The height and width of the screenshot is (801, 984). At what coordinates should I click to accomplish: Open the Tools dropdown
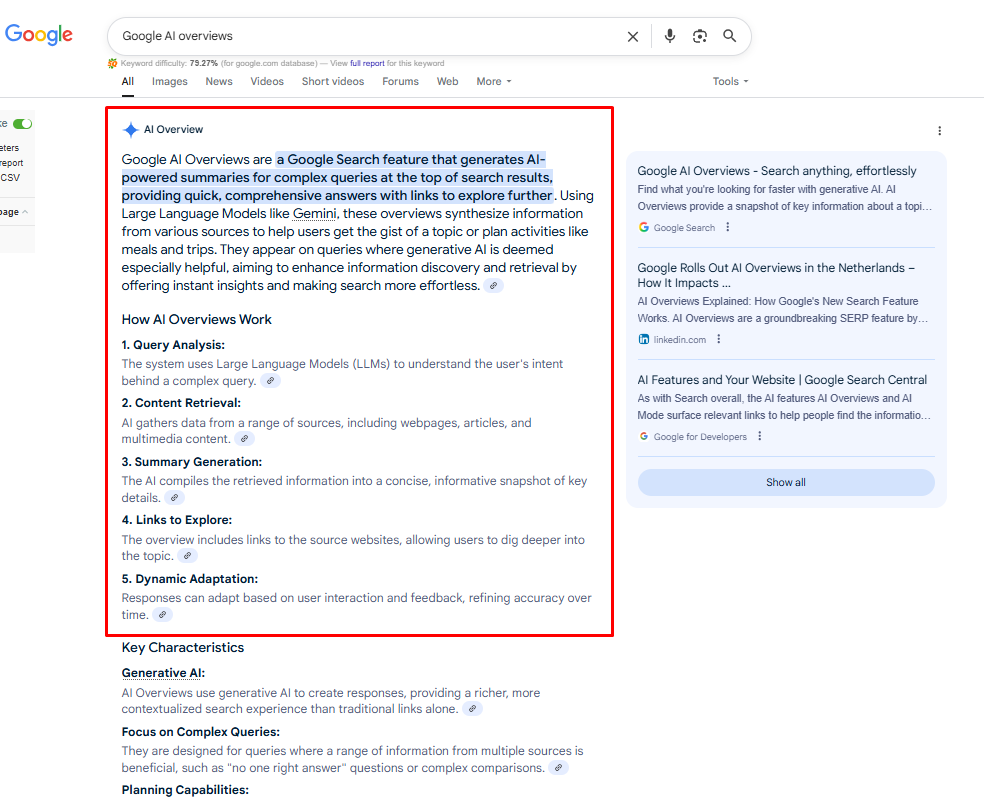tap(730, 82)
